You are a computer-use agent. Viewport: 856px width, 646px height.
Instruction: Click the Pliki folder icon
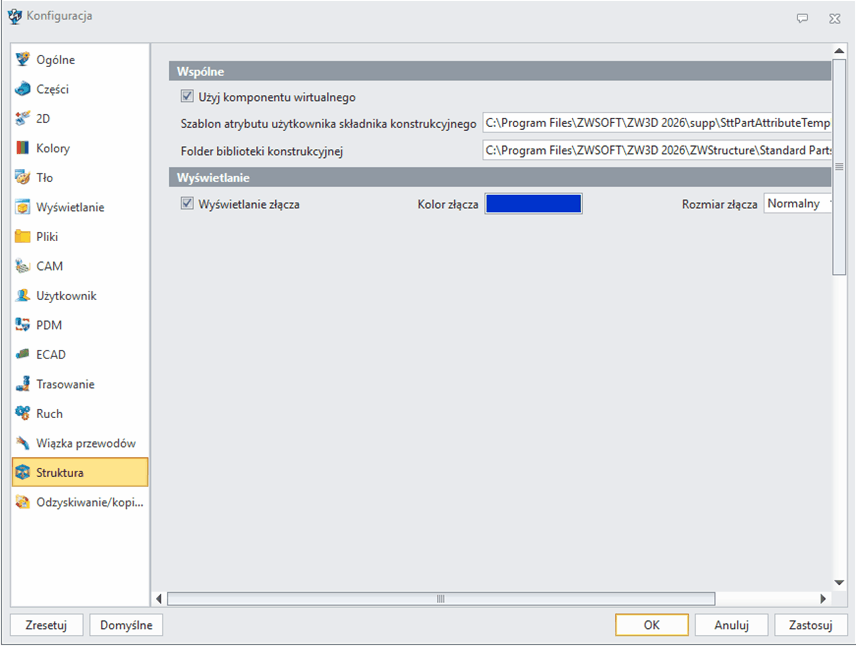click(23, 237)
